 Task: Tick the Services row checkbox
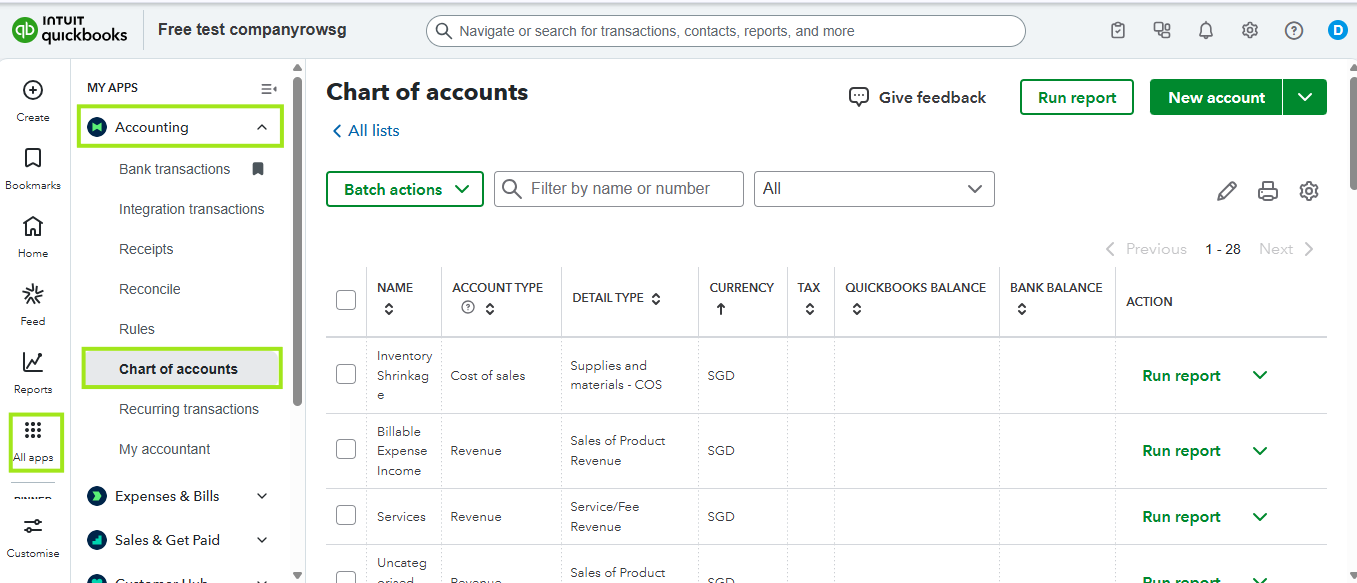click(346, 516)
